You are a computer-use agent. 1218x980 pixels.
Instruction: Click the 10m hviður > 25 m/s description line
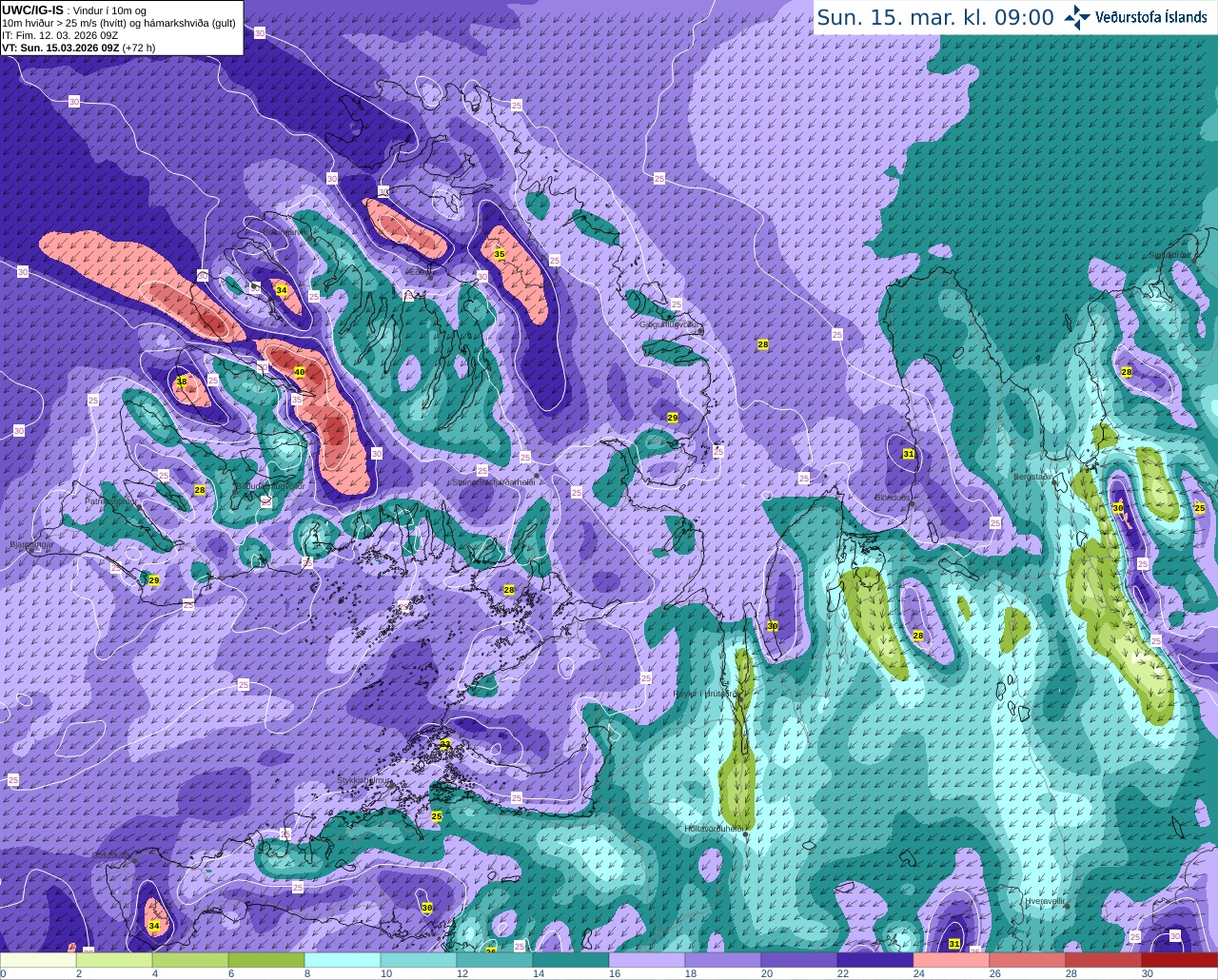pyautogui.click(x=120, y=23)
